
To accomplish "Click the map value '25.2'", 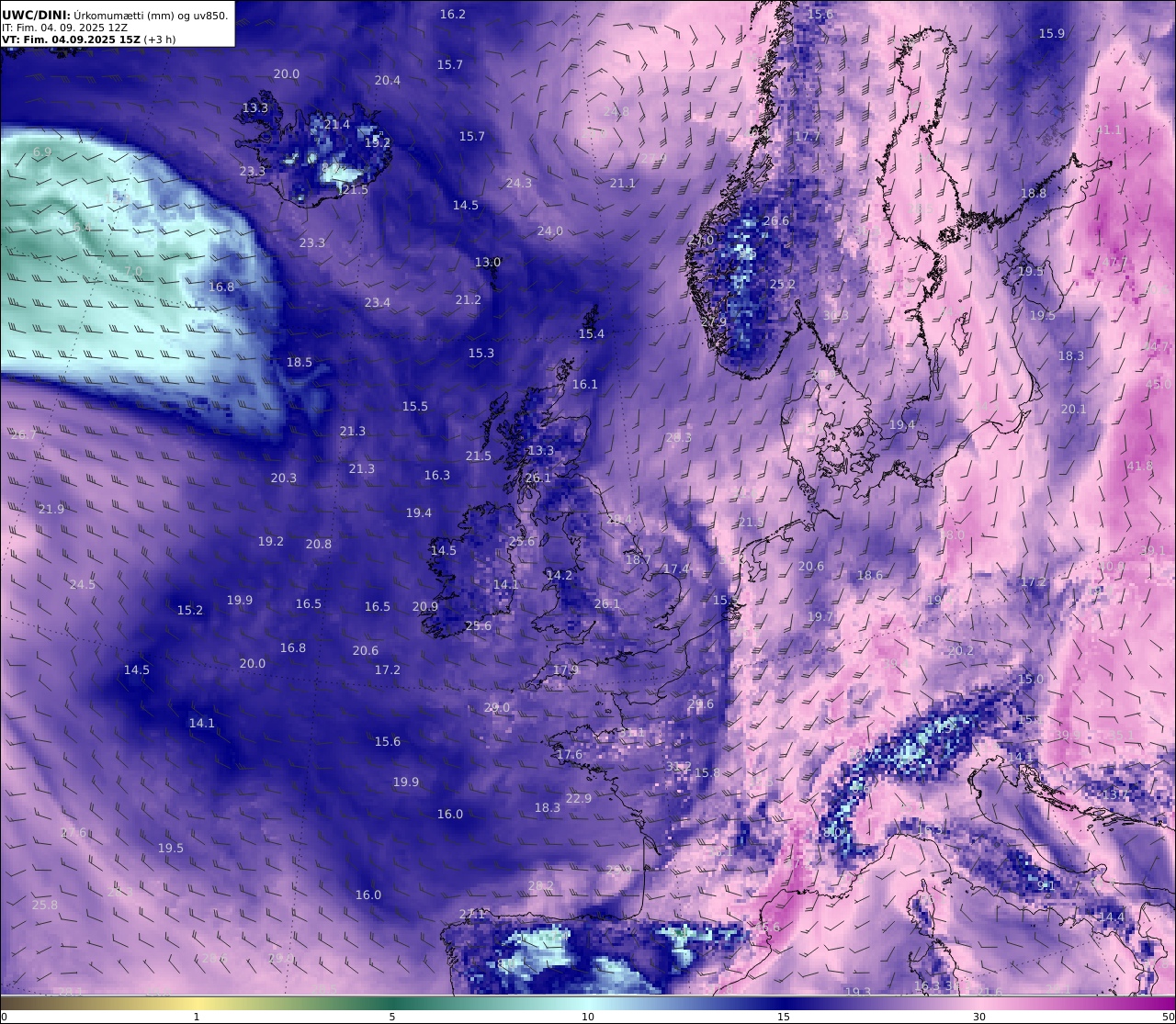I will pyautogui.click(x=783, y=284).
